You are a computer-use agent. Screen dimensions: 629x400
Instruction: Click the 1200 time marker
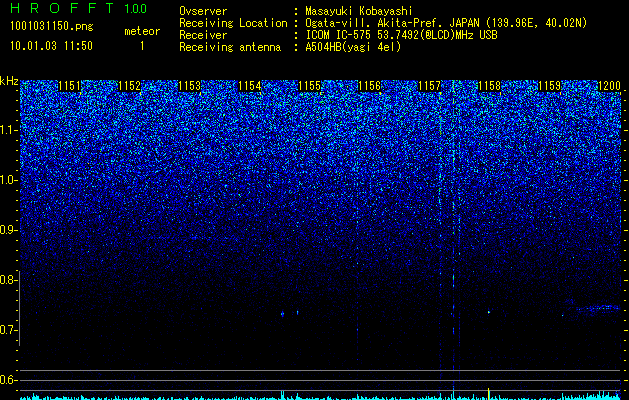pos(609,86)
